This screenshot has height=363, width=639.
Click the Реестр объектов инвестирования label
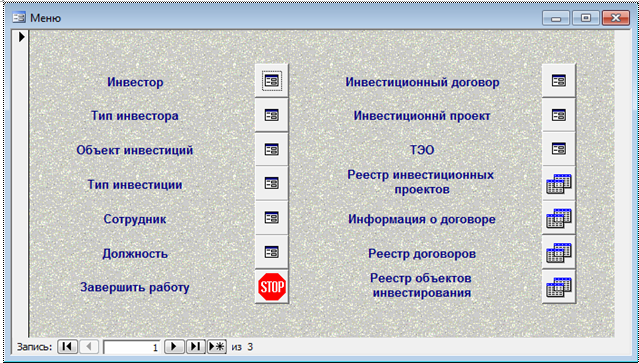422,285
